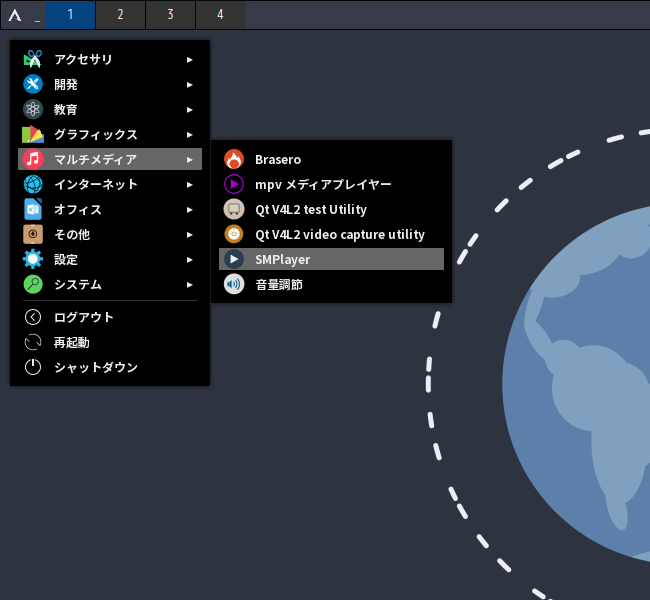Expand the 教育 submenu arrow
This screenshot has height=600, width=650.
click(x=189, y=110)
